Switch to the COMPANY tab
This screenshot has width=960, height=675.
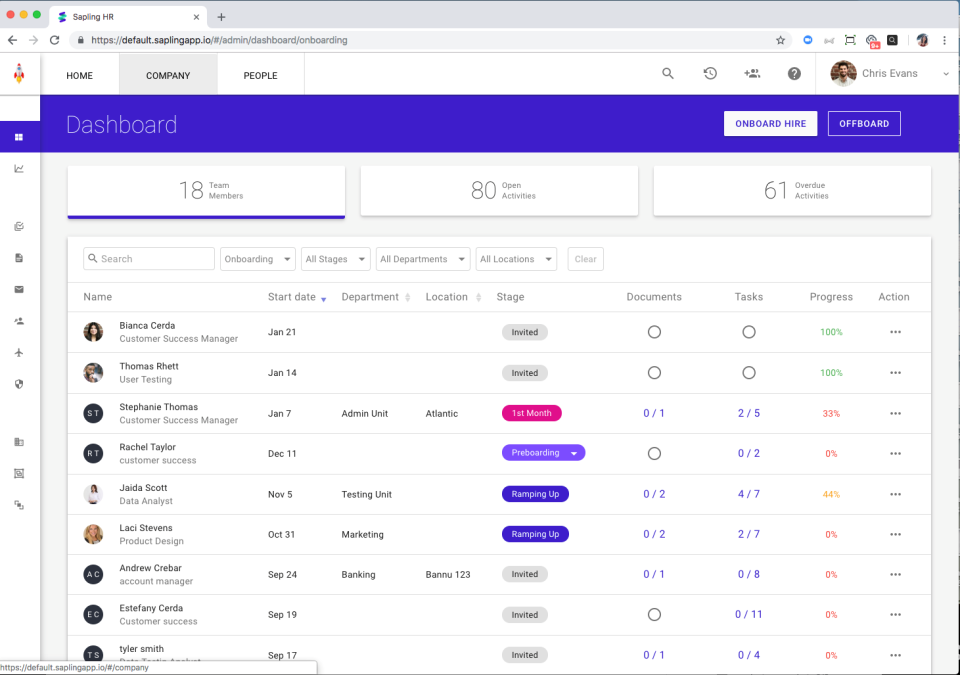[167, 74]
